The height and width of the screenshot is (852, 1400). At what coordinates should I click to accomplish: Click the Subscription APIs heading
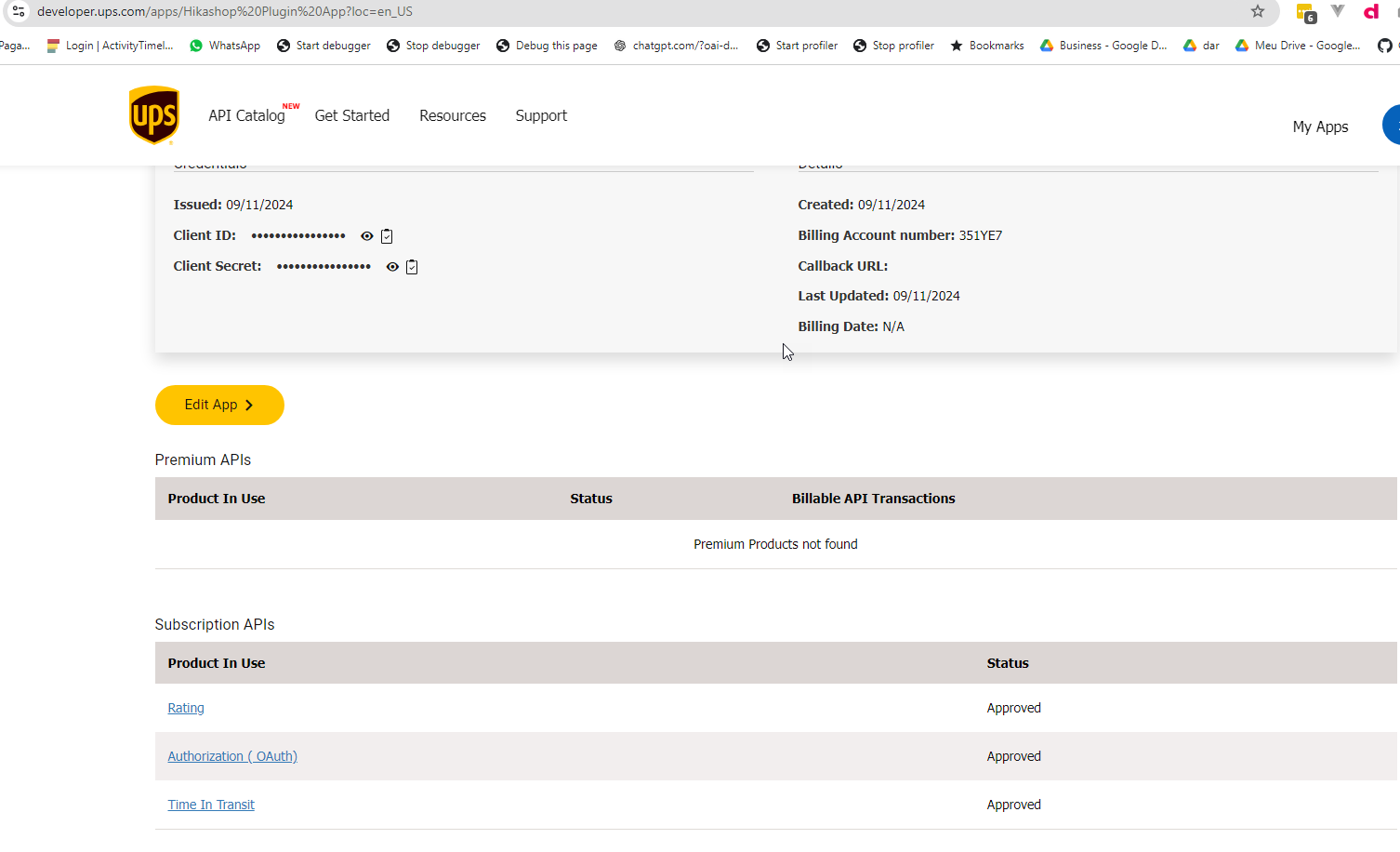(215, 624)
